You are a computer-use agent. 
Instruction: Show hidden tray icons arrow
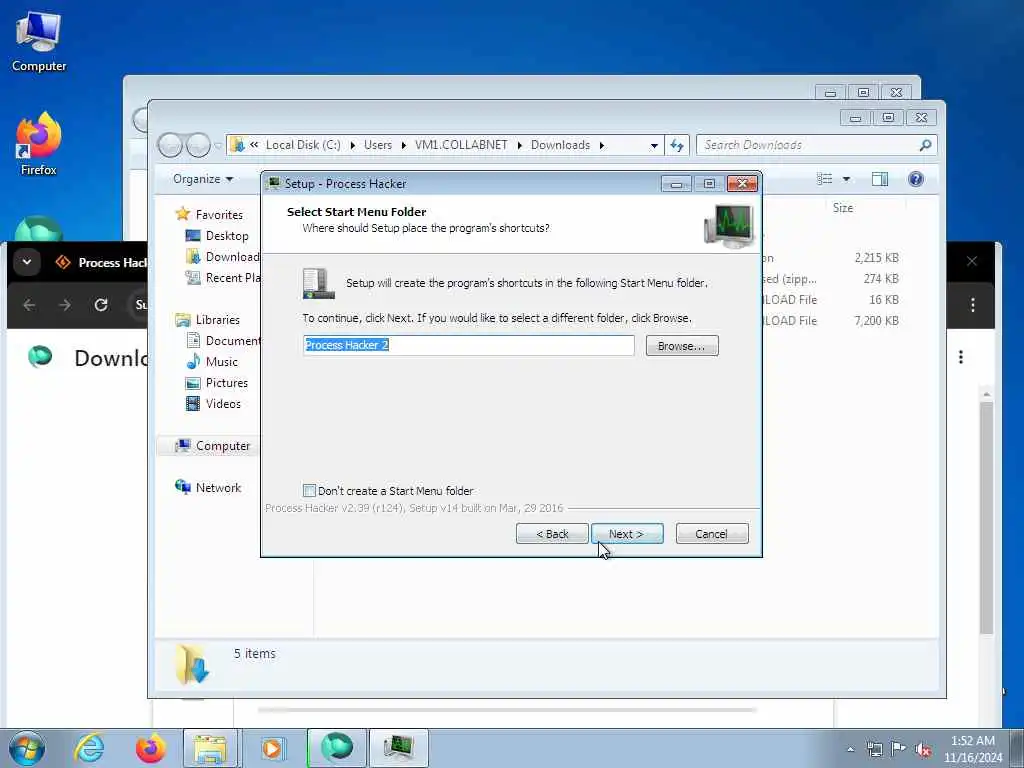tap(850, 749)
